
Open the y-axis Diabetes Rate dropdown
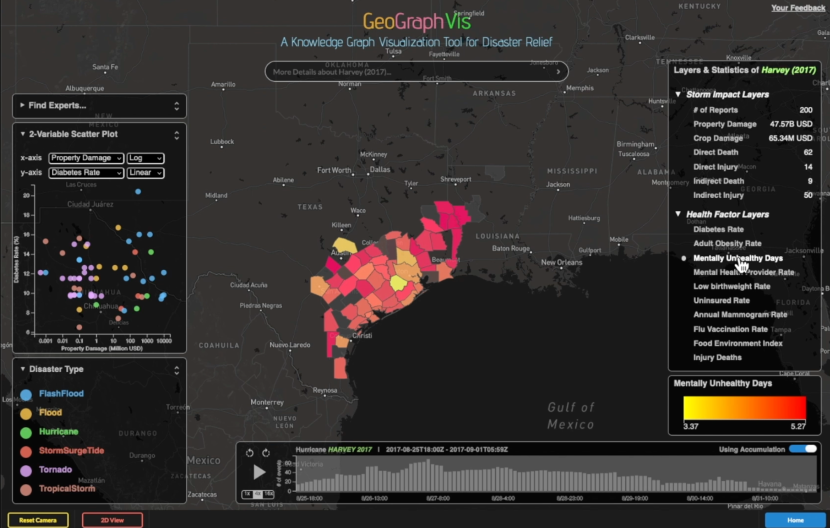tap(86, 173)
